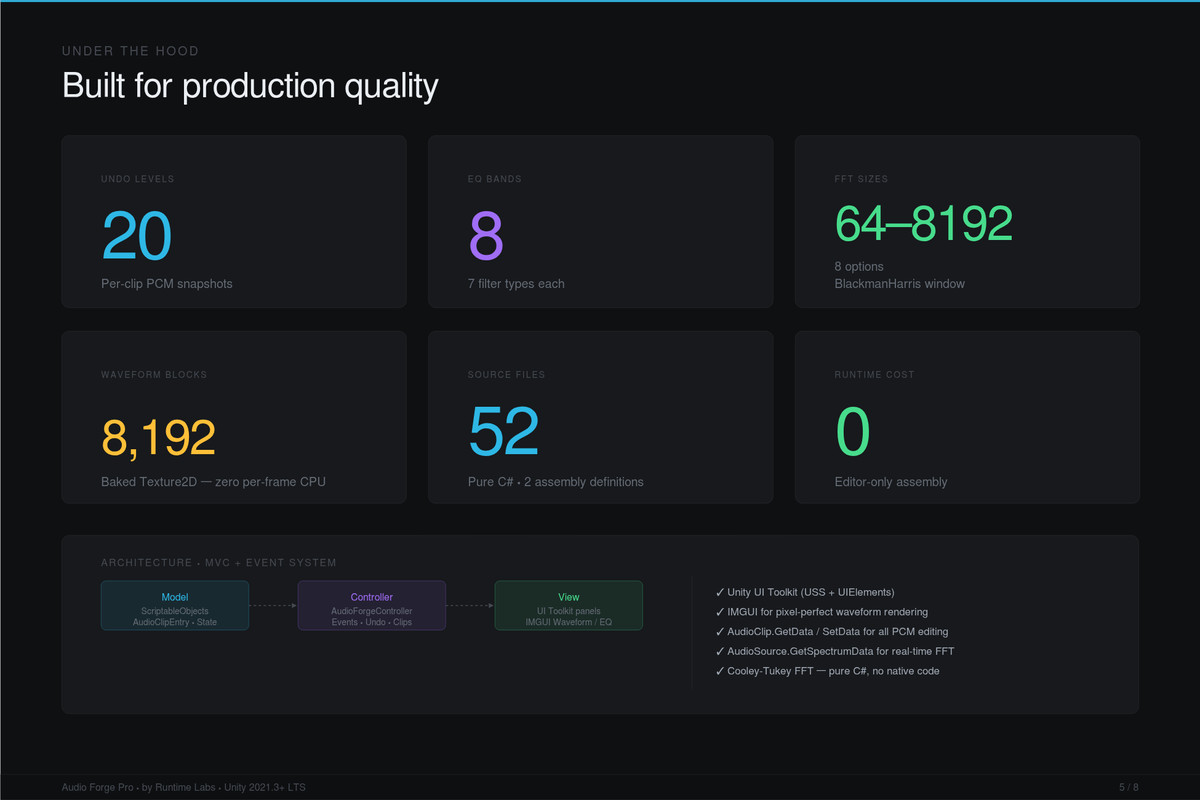This screenshot has height=800, width=1200.
Task: Click the Controller architecture box
Action: pos(372,606)
